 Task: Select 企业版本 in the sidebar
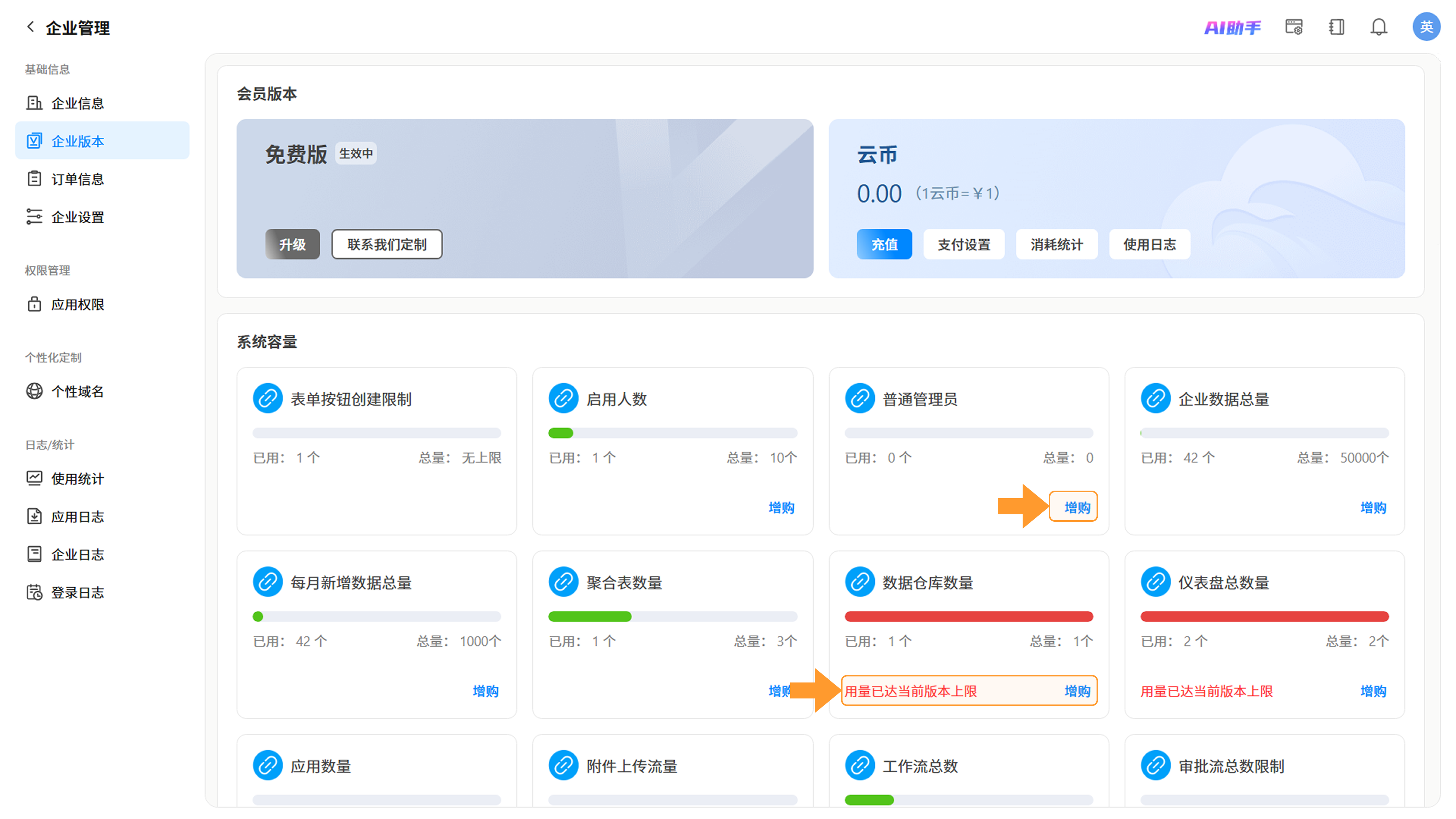coord(102,141)
